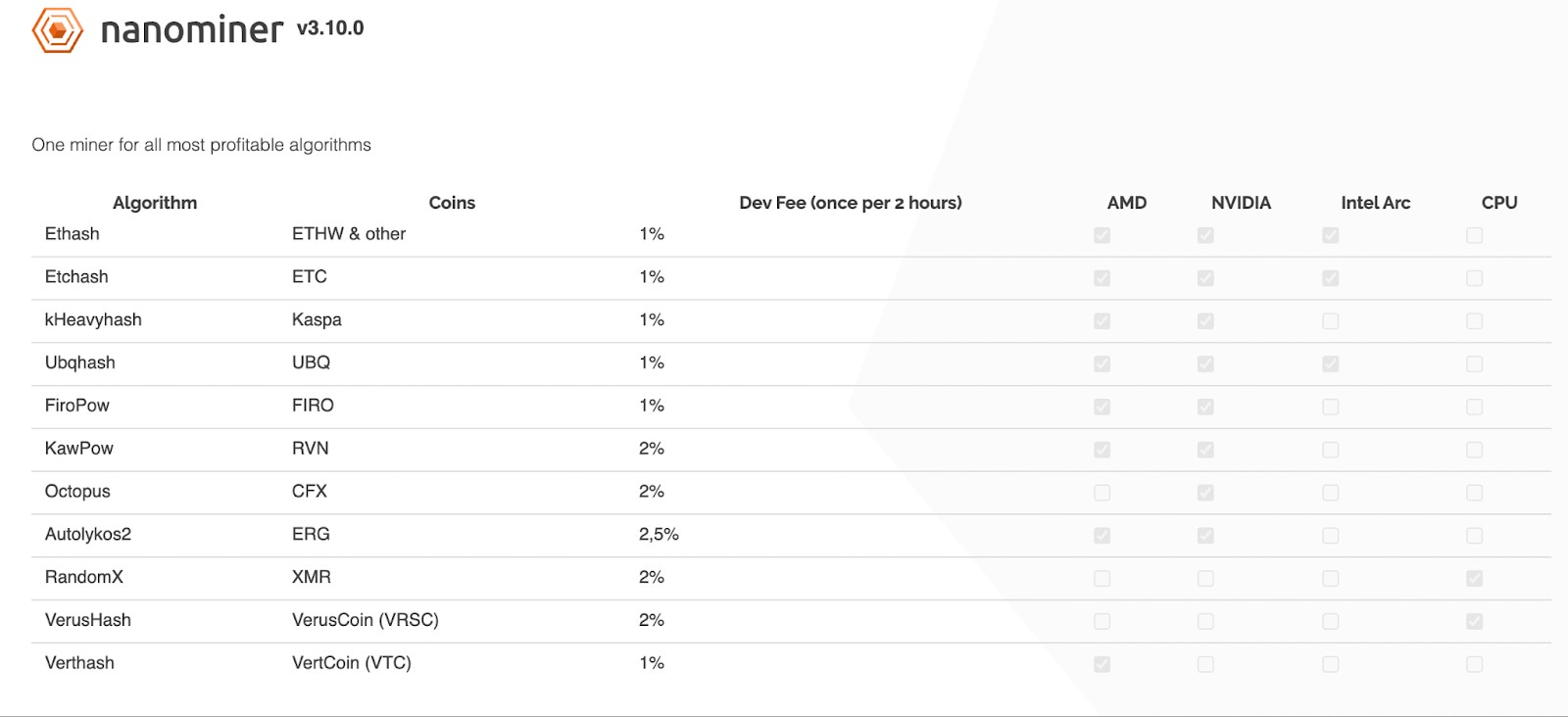Toggle the Intel Arc checkbox for Etchash
Viewport: 1568px width, 717px height.
coord(1330,278)
